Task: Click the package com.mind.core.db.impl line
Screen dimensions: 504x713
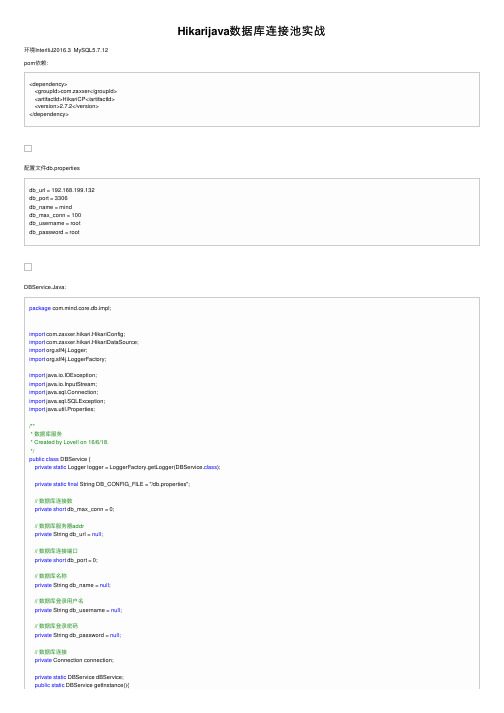Action: tap(70, 308)
